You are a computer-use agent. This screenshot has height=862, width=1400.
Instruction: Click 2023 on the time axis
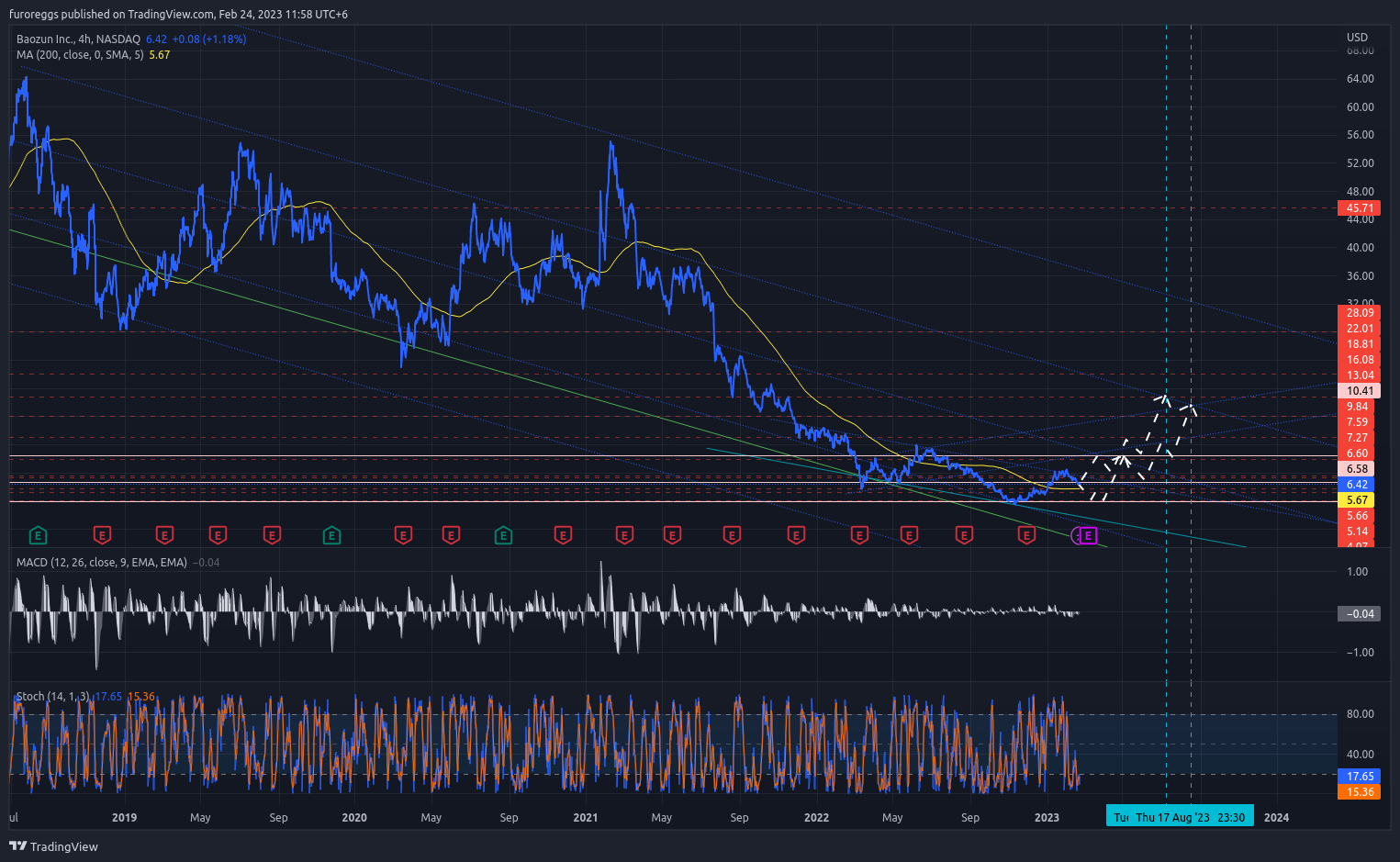click(x=1047, y=818)
